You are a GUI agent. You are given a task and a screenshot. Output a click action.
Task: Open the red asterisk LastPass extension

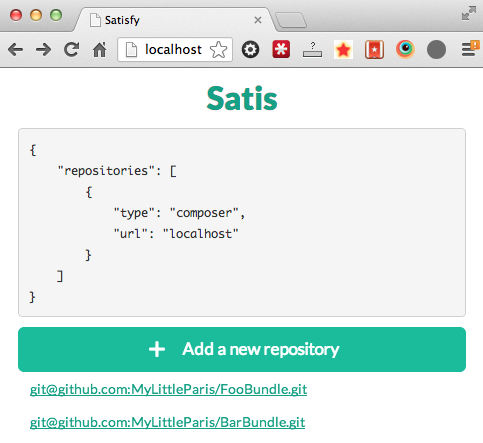281,49
